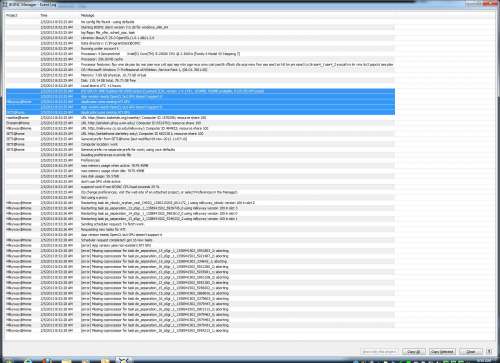The height and width of the screenshot is (363, 500).
Task: Select the 'Not using a proxy' row
Action: coord(200,198)
